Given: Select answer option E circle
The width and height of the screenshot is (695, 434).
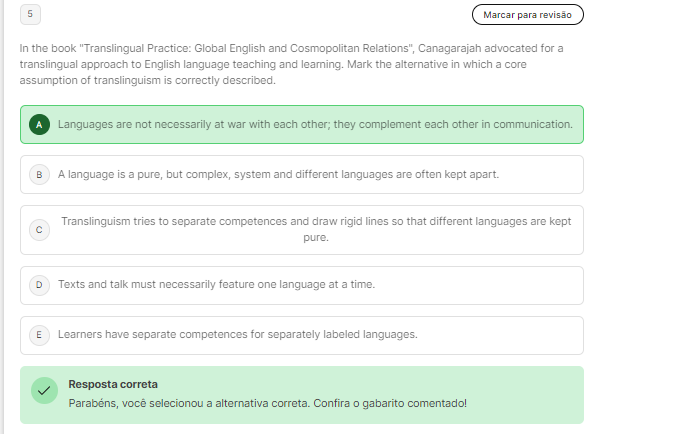Looking at the screenshot, I should point(39,335).
